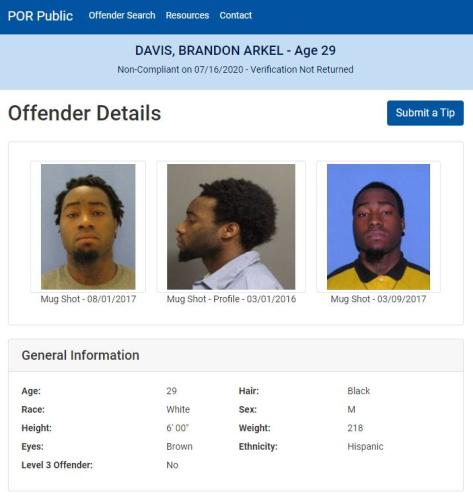This screenshot has width=473, height=500.
Task: Select the Weight value 218
Action: click(x=355, y=428)
